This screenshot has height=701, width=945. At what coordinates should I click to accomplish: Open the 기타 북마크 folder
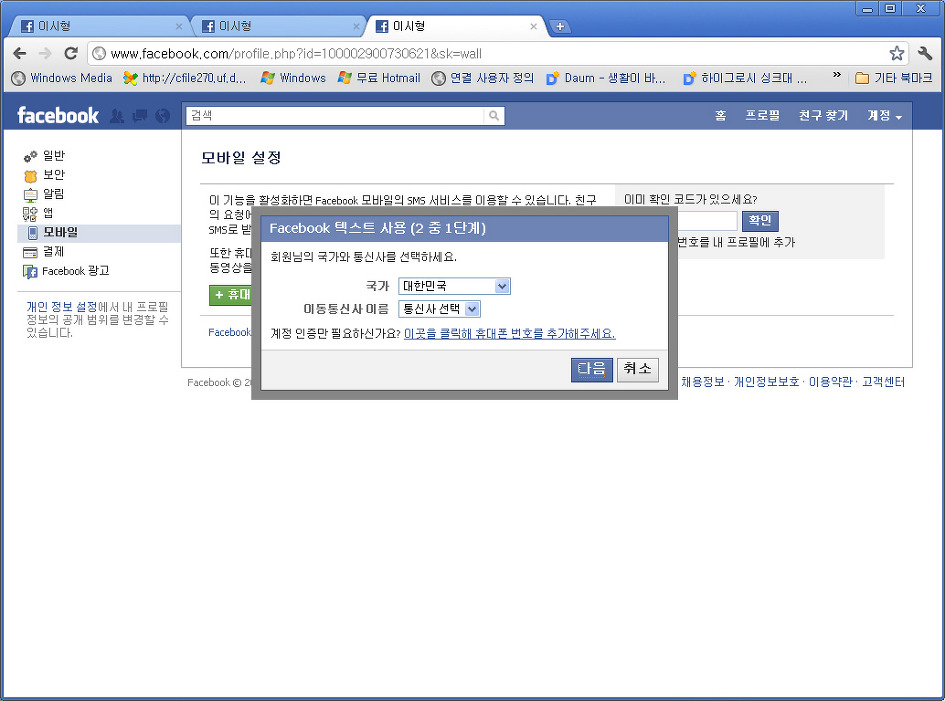tap(894, 78)
